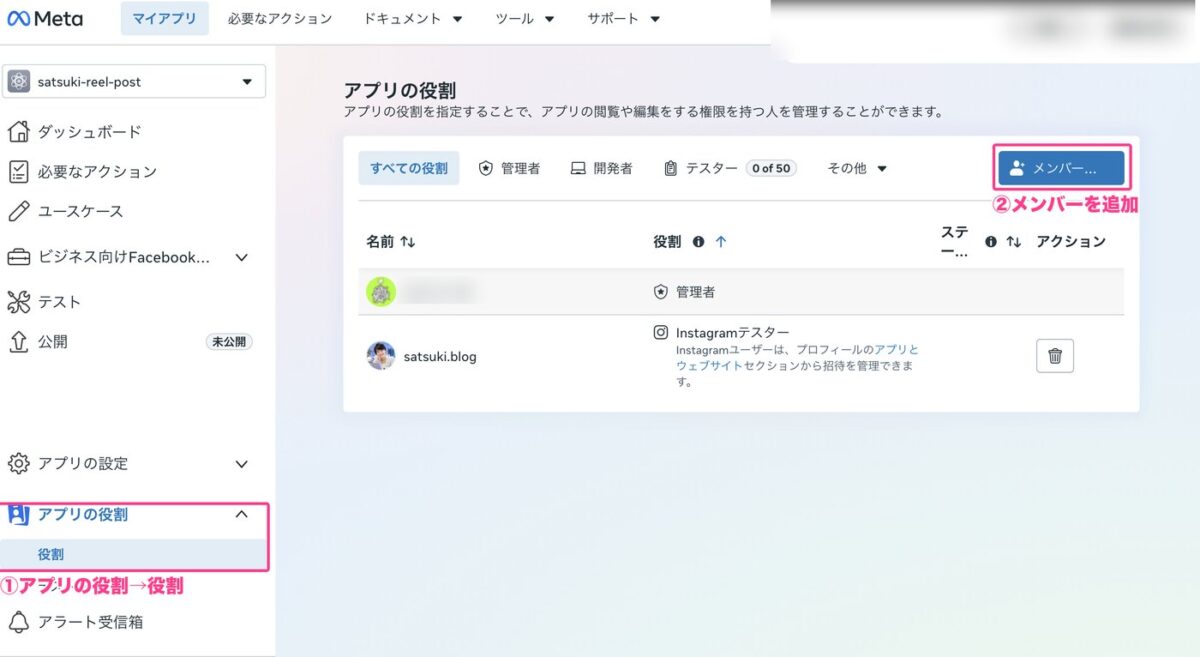Click the アプリの設定 gear icon
This screenshot has width=1200, height=657.
[x=18, y=464]
